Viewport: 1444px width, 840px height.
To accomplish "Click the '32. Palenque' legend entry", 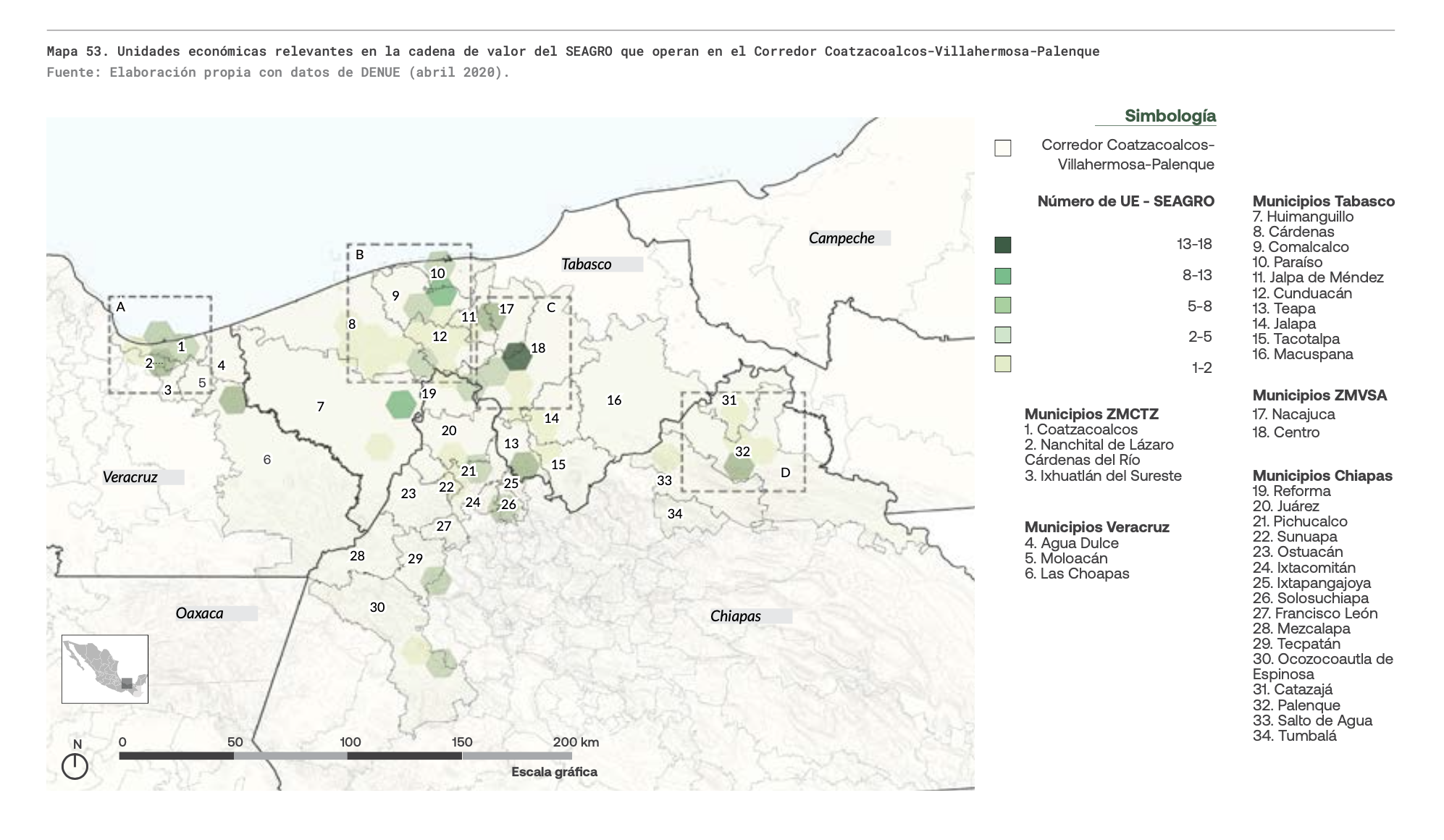I will click(1296, 705).
